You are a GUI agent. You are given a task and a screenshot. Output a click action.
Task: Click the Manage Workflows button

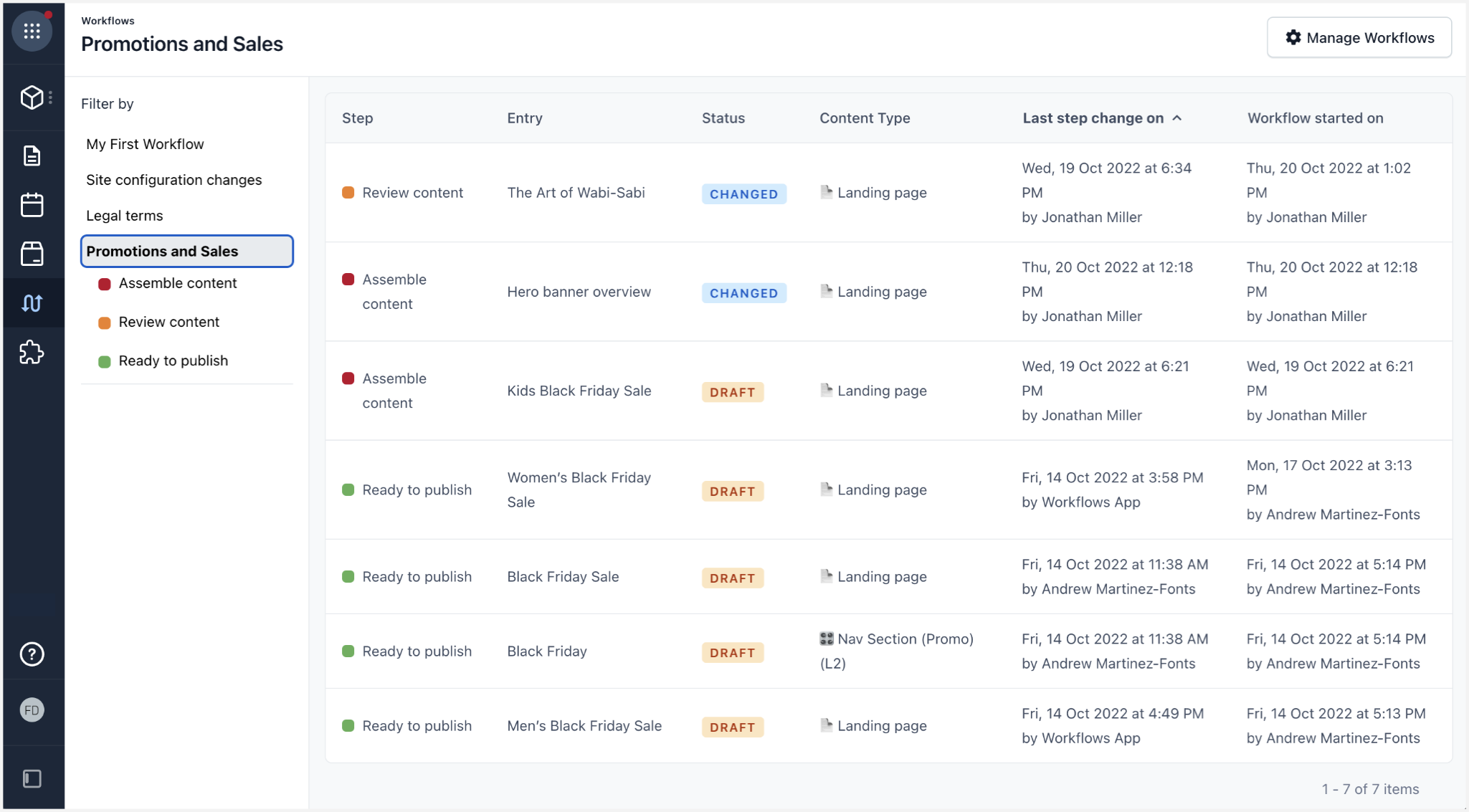click(1359, 37)
